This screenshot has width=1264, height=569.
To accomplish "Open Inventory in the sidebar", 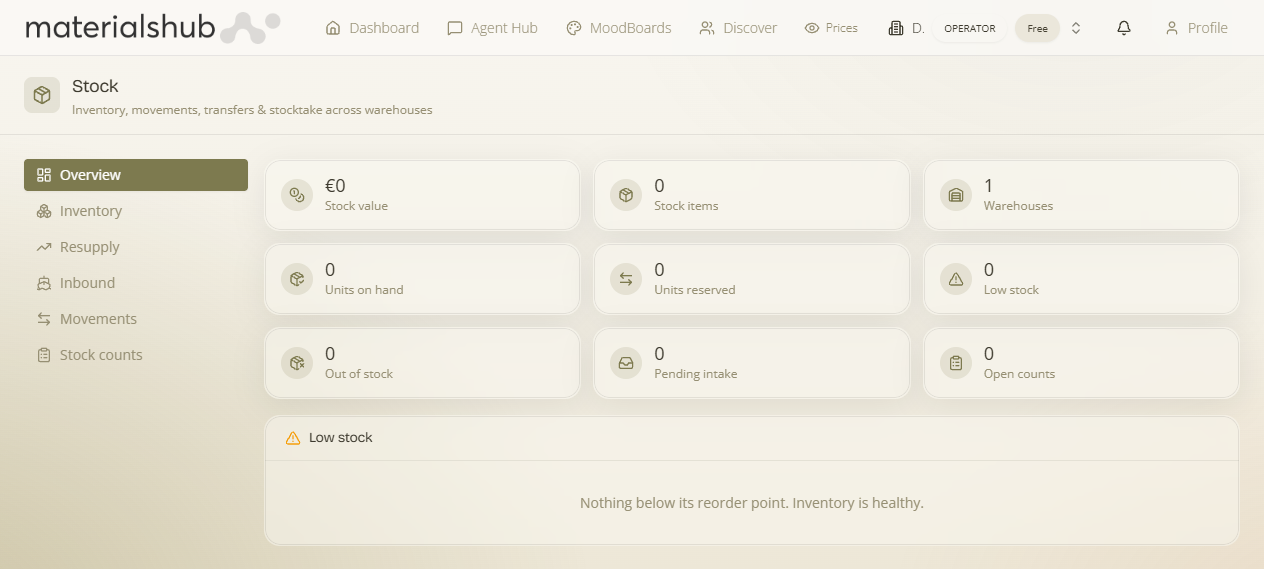I will click(x=136, y=211).
